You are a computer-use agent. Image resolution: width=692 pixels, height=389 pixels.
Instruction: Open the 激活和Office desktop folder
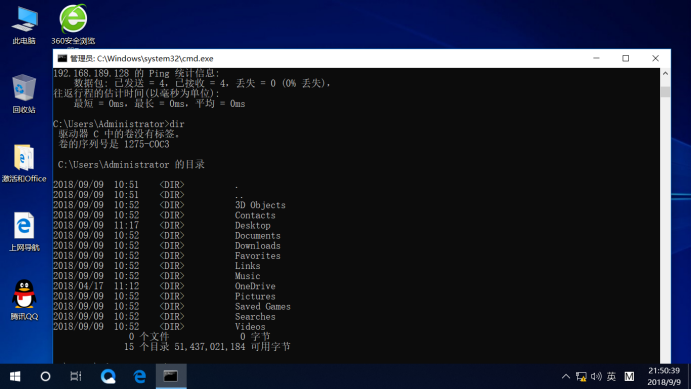[x=24, y=163]
